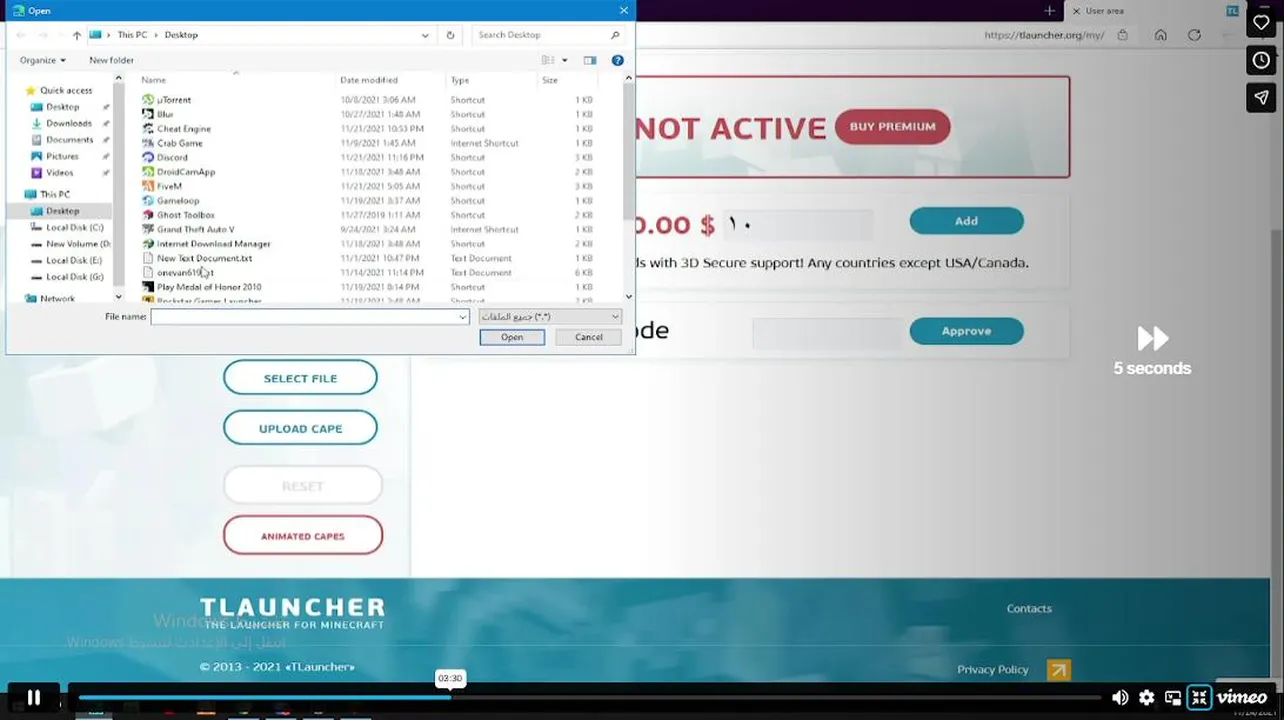
Task: Click the Help icon in the Open dialog
Action: tap(618, 60)
